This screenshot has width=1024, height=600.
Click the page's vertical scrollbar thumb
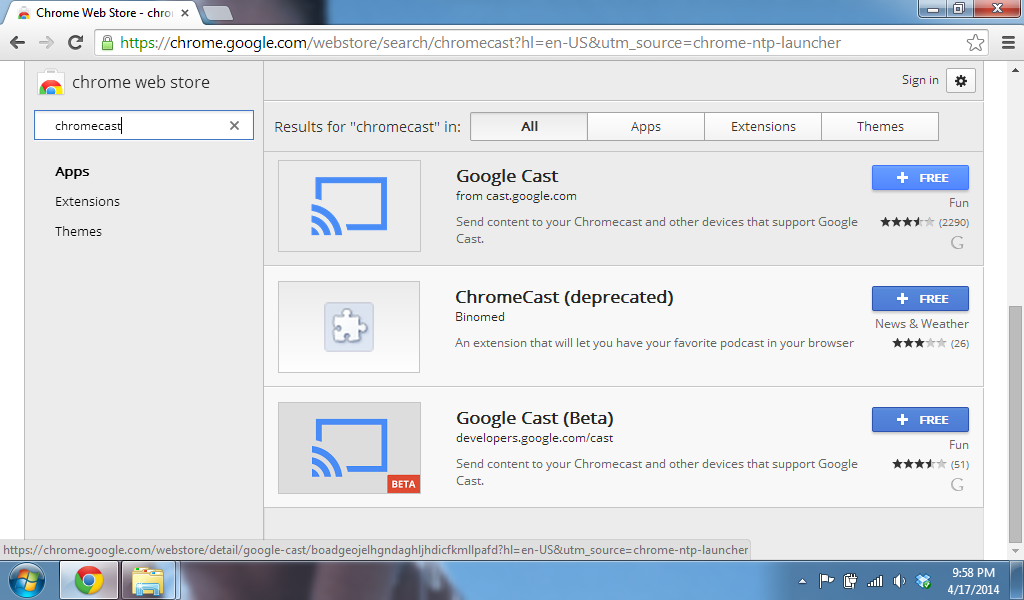click(x=1016, y=424)
